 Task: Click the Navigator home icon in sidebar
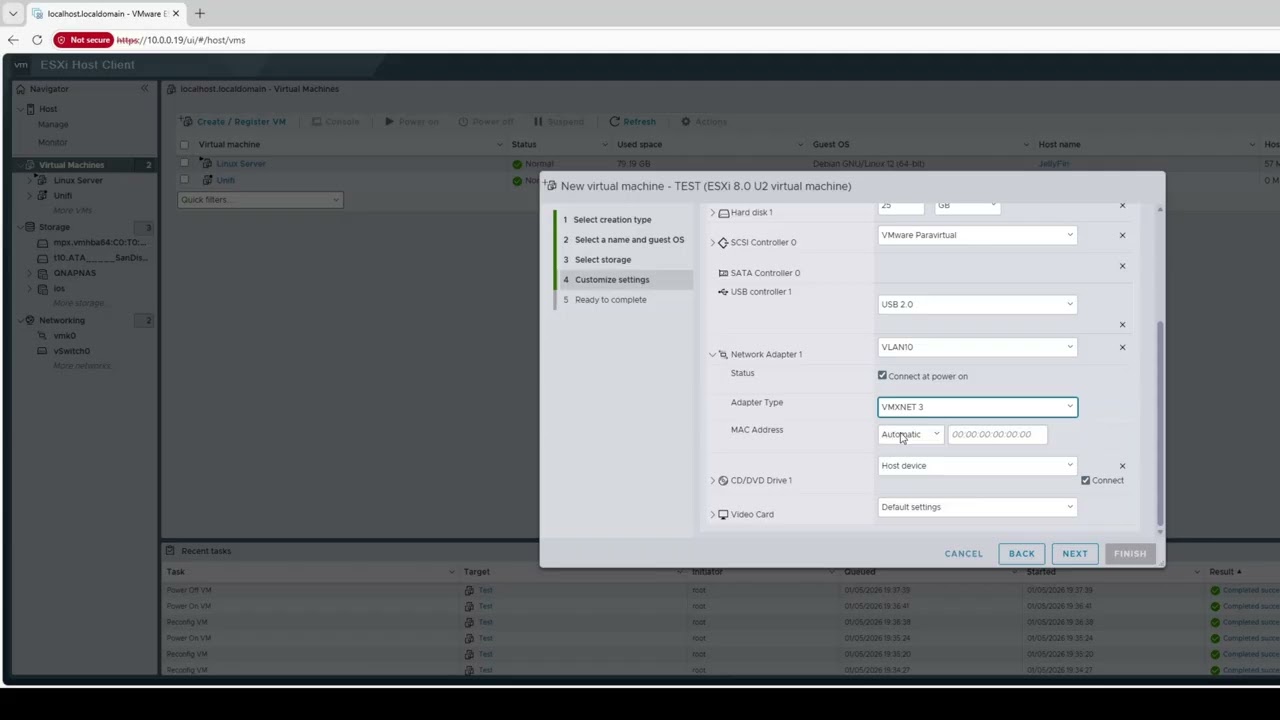click(20, 89)
